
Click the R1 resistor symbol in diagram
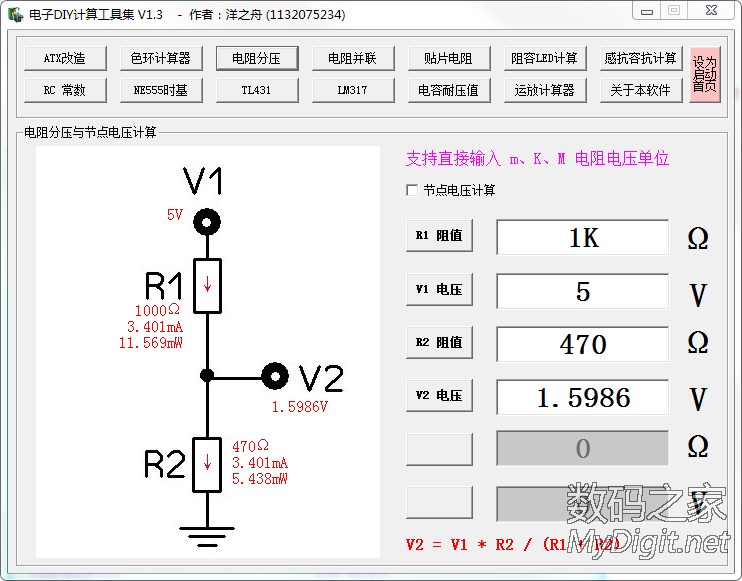coord(207,286)
